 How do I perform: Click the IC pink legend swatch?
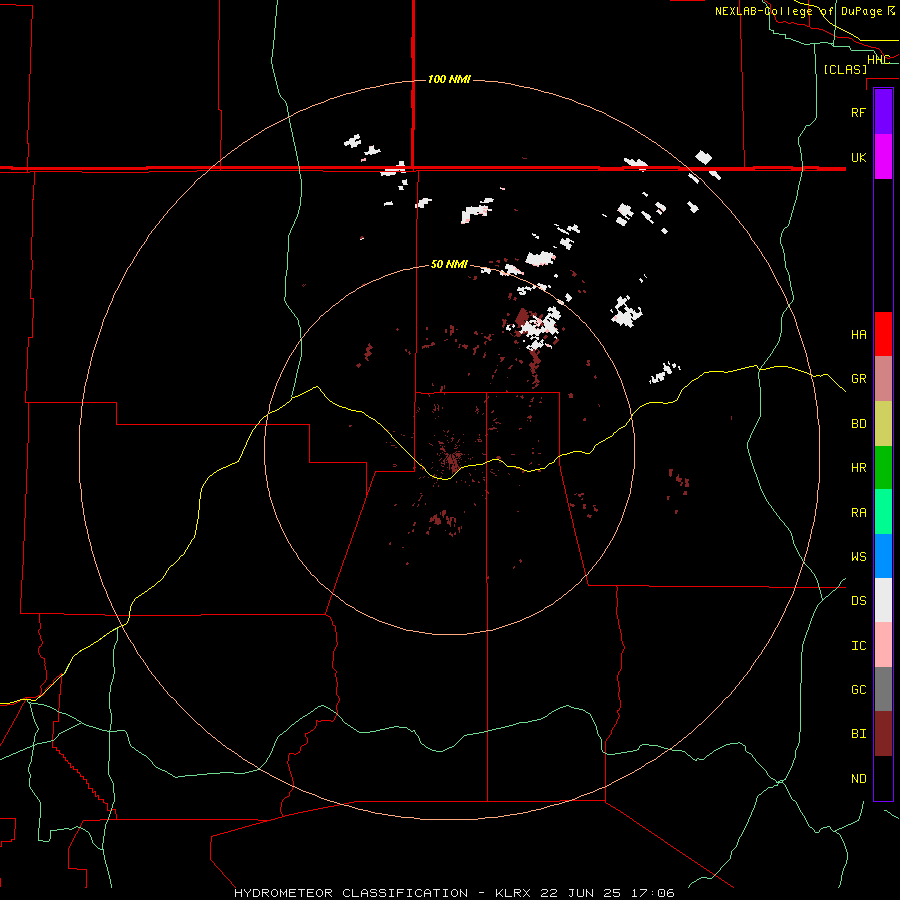(x=883, y=645)
